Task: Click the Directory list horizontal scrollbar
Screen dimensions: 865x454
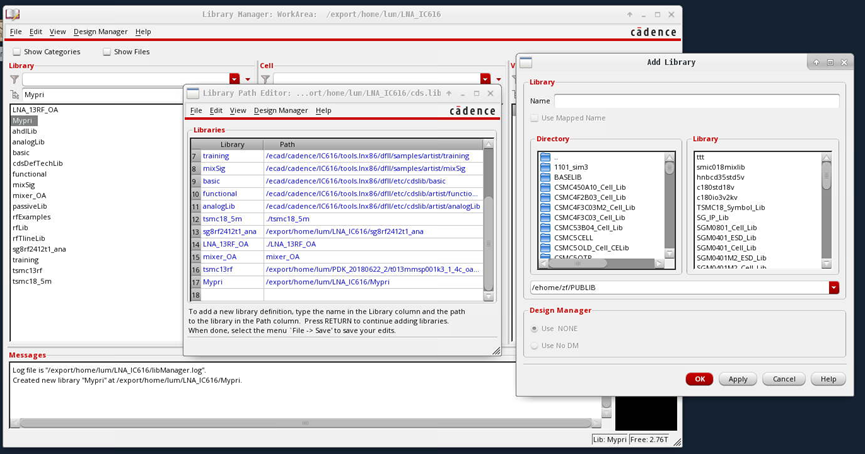Action: 602,264
